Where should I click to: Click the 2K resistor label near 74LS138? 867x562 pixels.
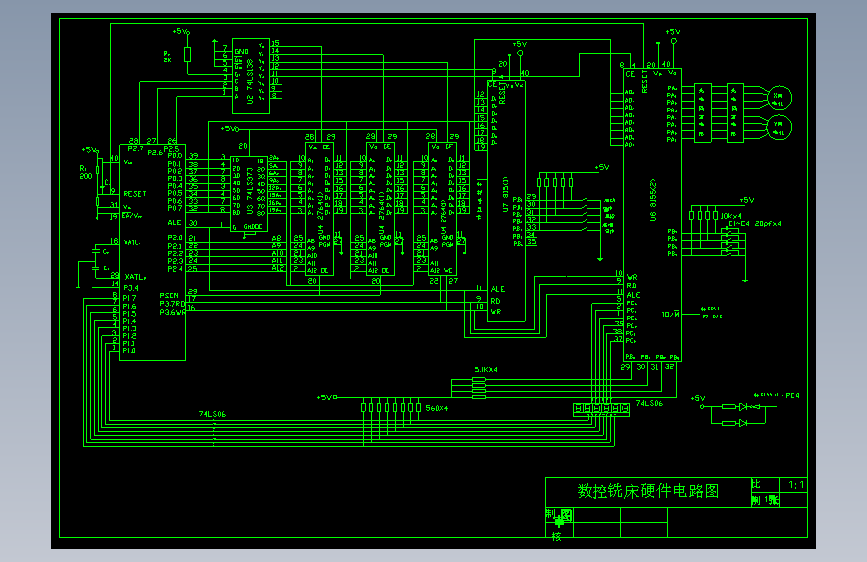(x=167, y=60)
